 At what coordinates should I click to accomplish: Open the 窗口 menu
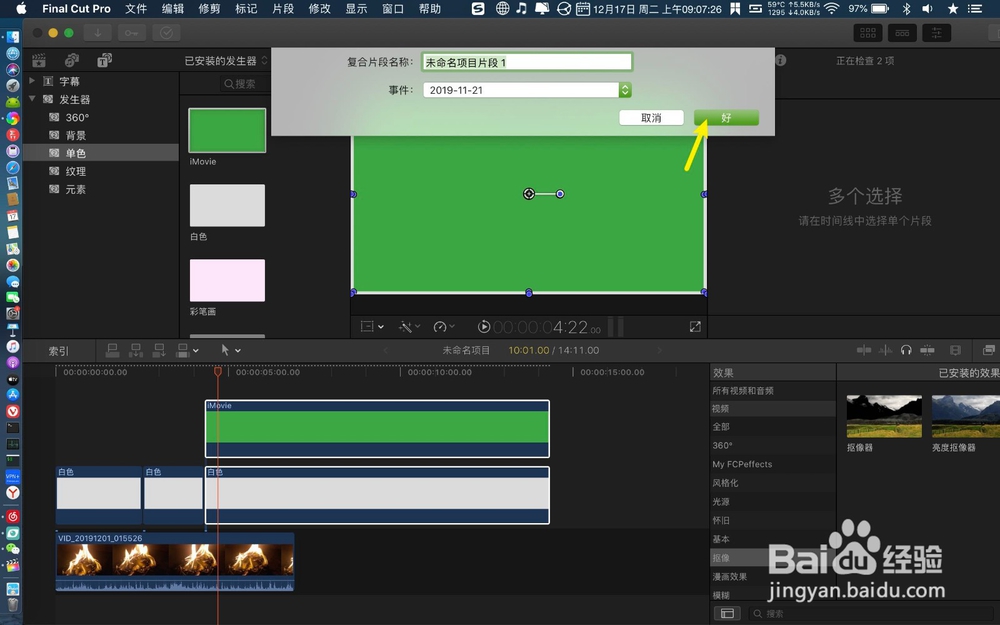tap(393, 8)
